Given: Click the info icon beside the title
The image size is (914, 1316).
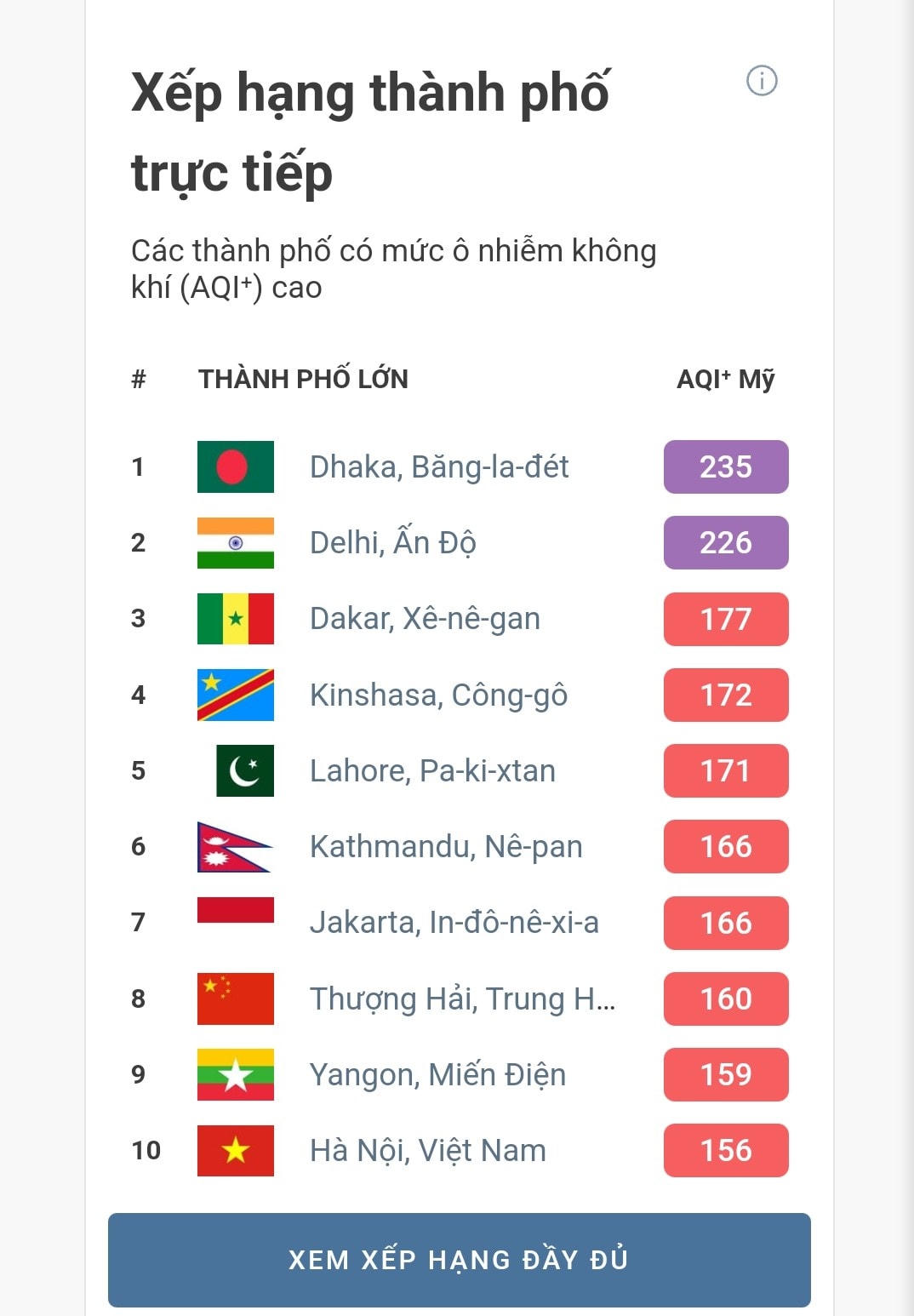Looking at the screenshot, I should (x=762, y=81).
